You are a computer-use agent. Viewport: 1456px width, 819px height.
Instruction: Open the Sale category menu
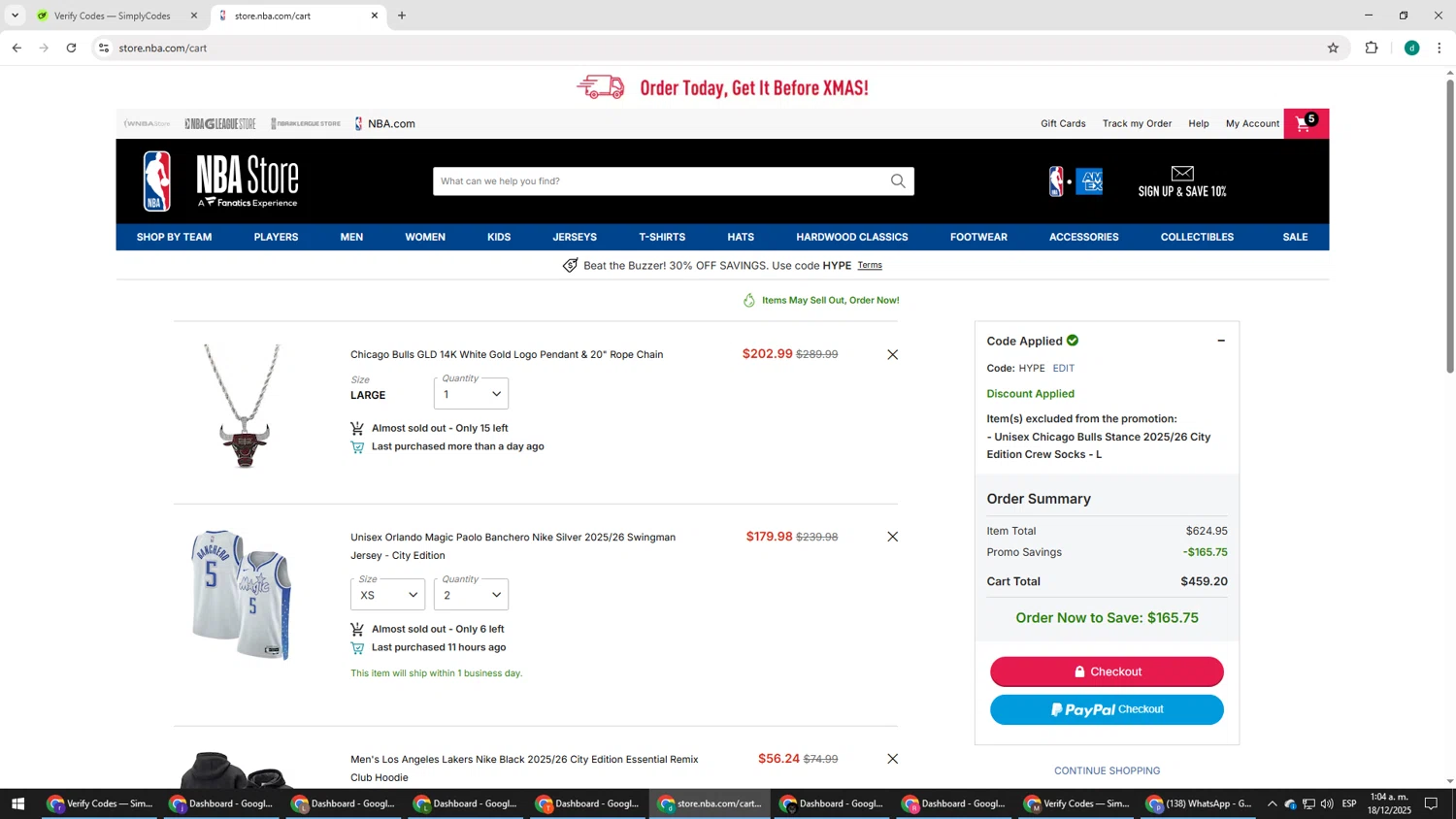[1295, 237]
